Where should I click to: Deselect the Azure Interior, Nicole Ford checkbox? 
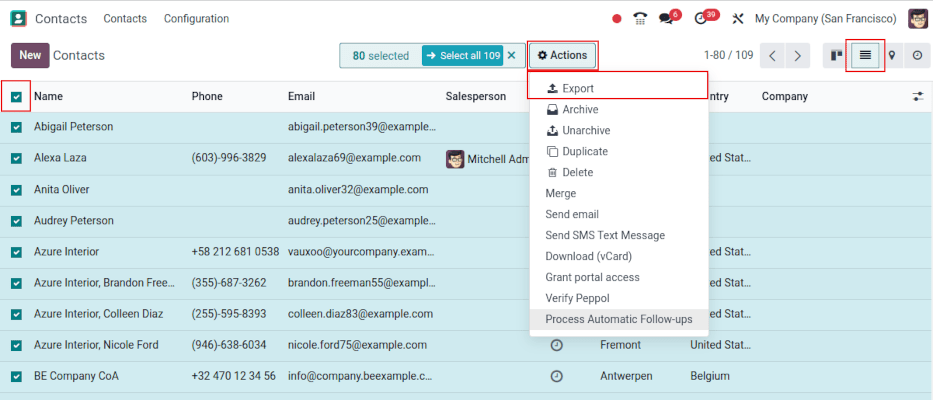[17, 345]
